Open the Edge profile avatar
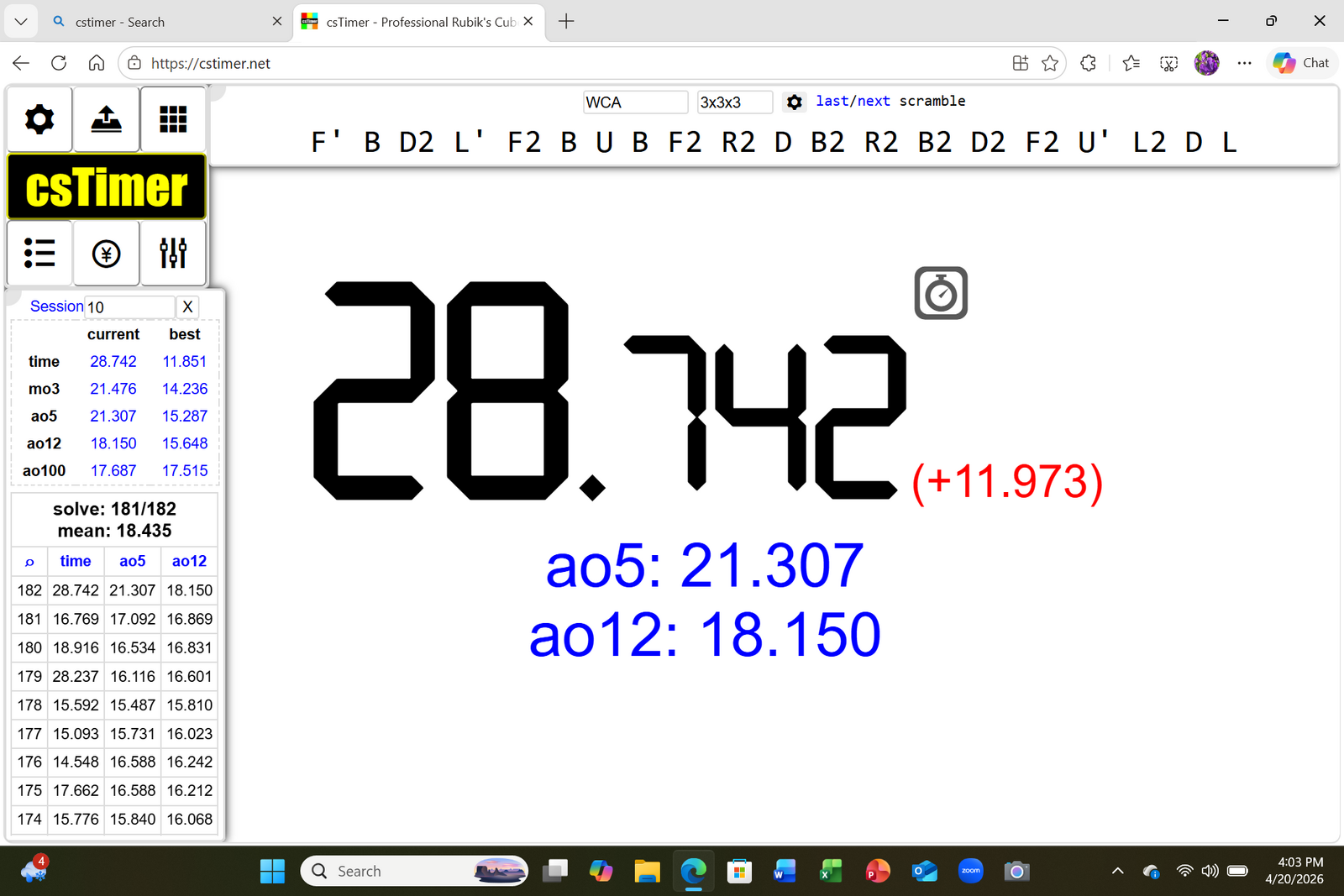 [x=1206, y=63]
